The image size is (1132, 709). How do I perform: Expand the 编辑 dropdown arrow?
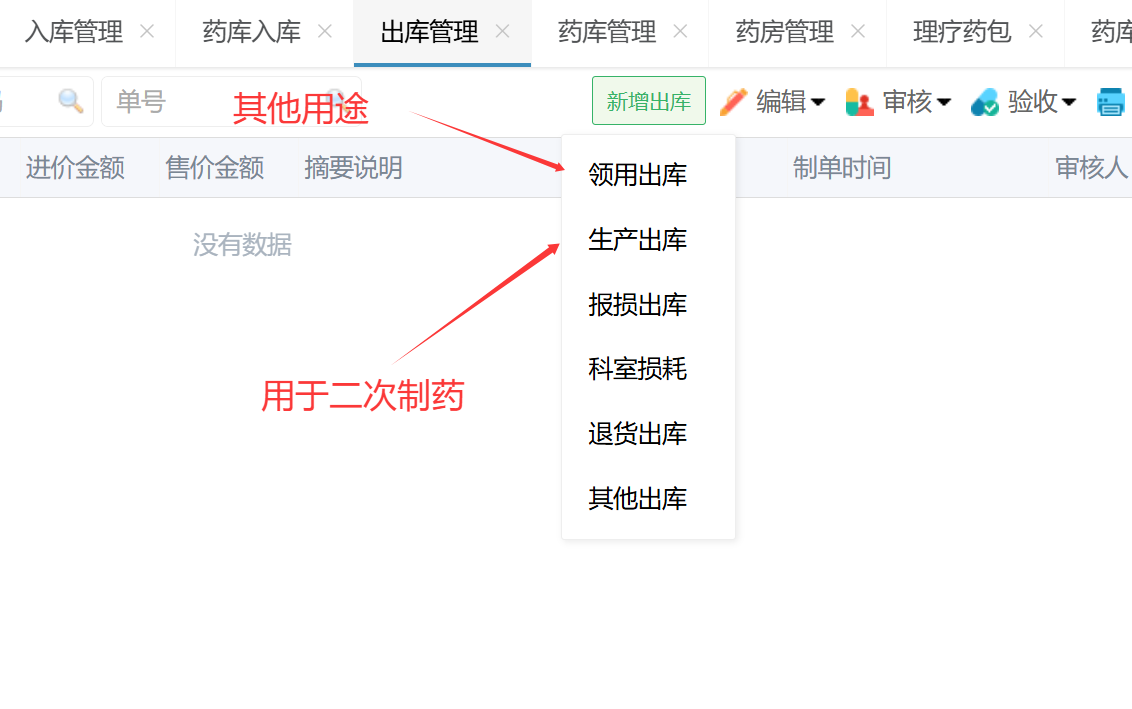point(818,102)
